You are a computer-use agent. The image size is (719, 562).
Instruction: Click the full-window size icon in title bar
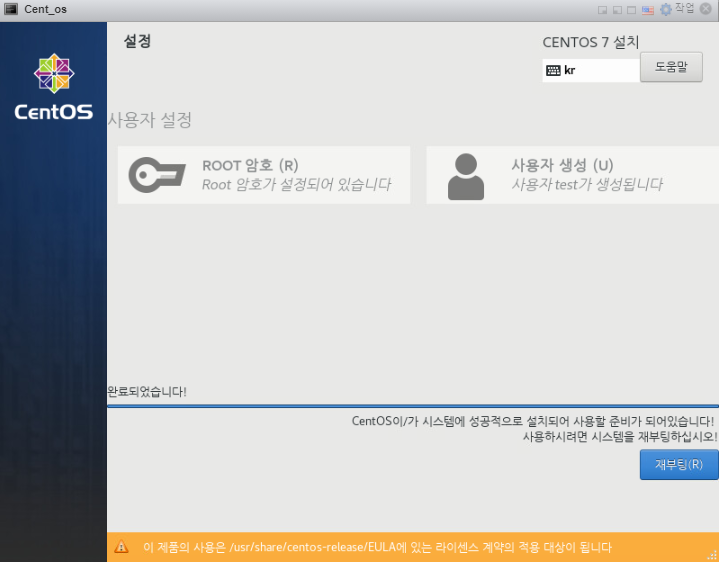point(631,10)
